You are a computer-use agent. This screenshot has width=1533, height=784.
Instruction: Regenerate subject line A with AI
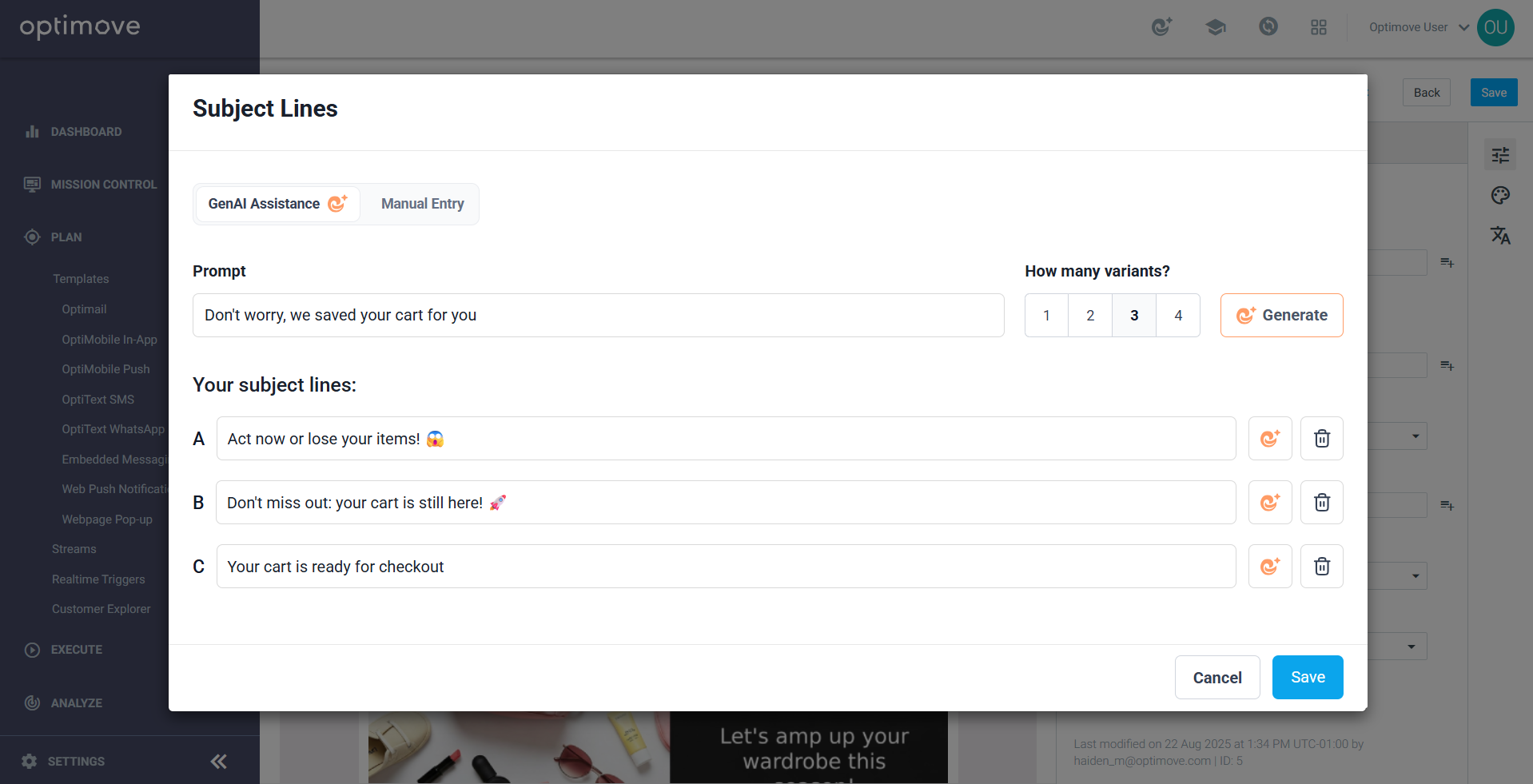tap(1270, 439)
